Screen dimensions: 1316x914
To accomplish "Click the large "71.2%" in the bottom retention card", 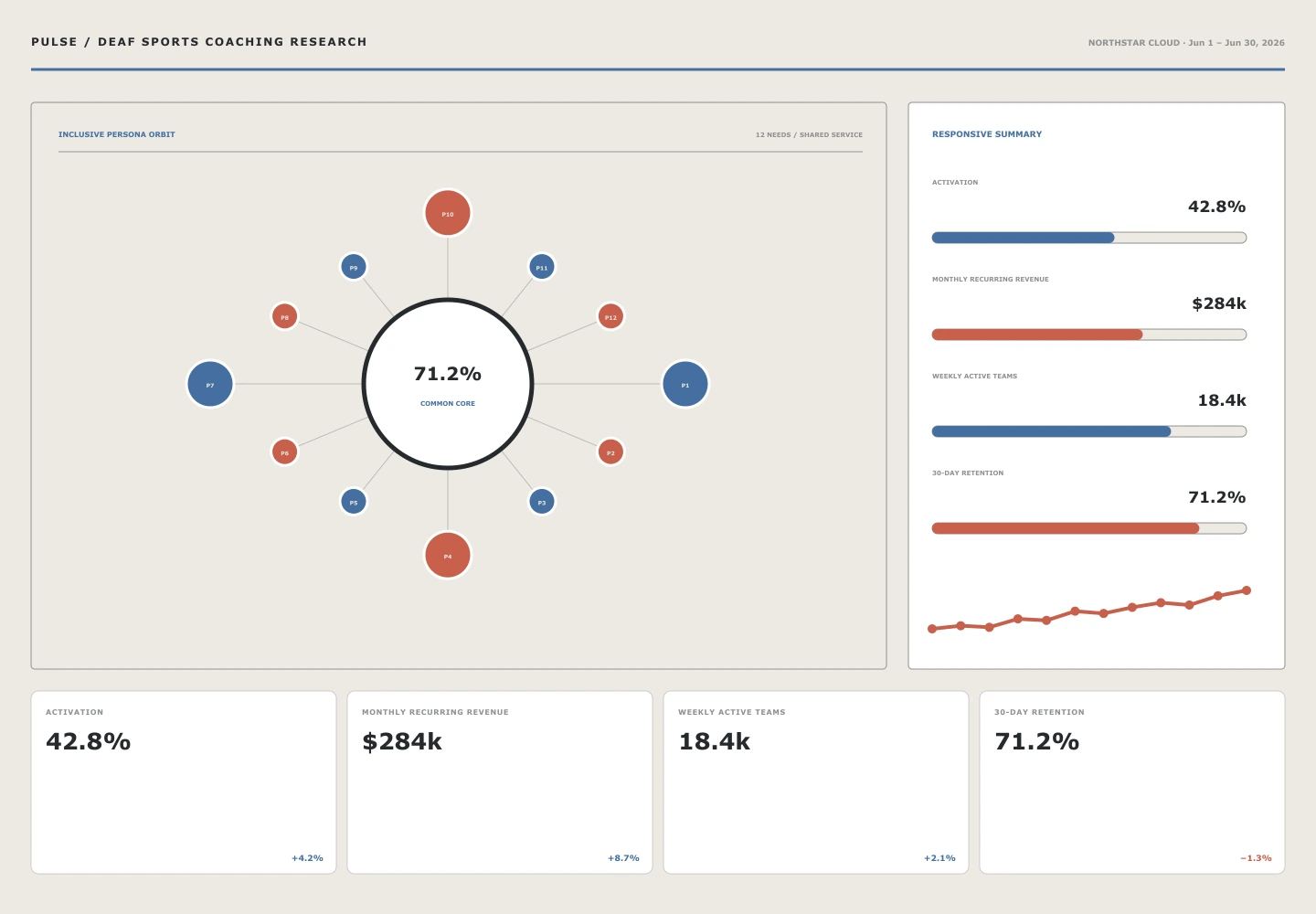I will [1037, 741].
